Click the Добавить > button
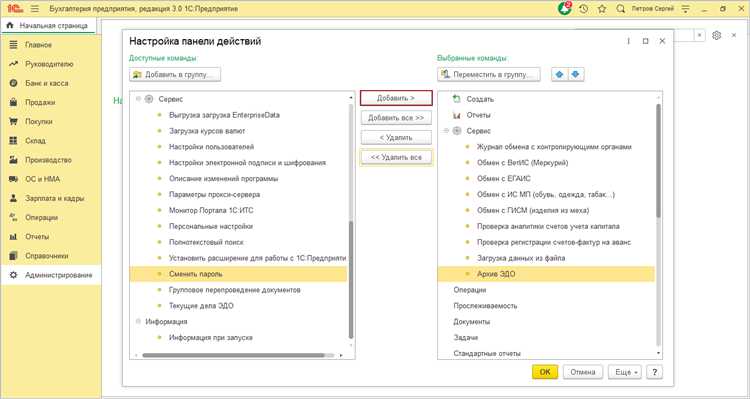 (396, 98)
